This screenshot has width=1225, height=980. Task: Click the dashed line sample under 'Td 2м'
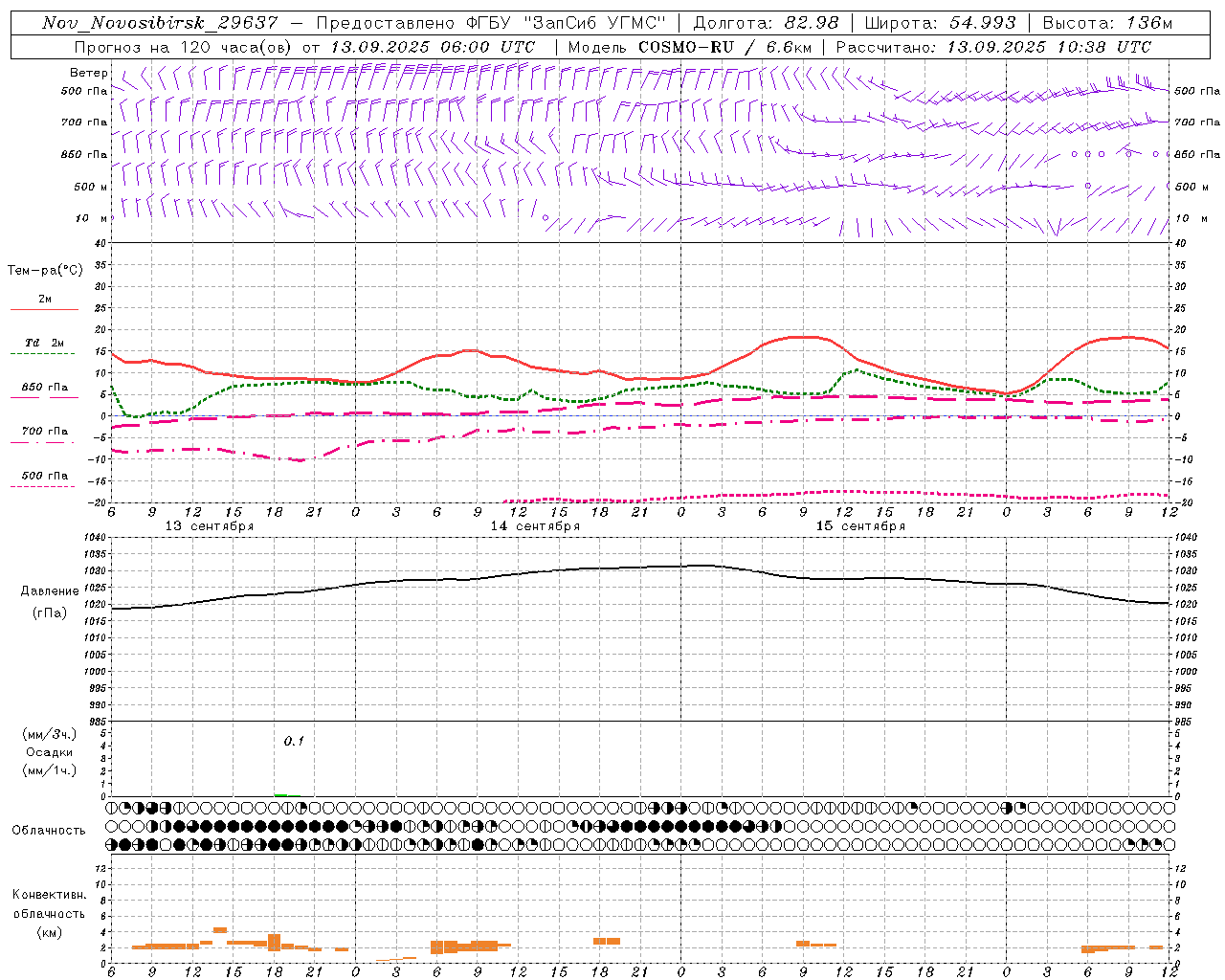(42, 353)
